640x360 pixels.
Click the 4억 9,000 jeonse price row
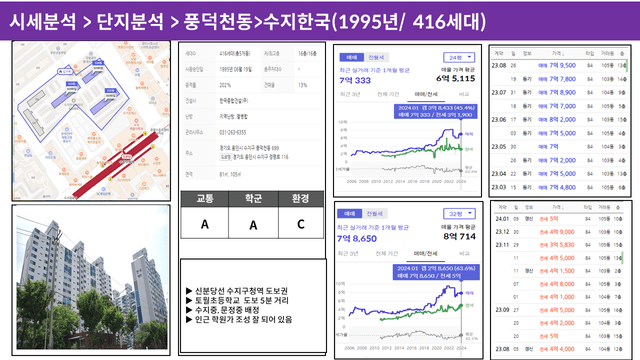point(559,232)
